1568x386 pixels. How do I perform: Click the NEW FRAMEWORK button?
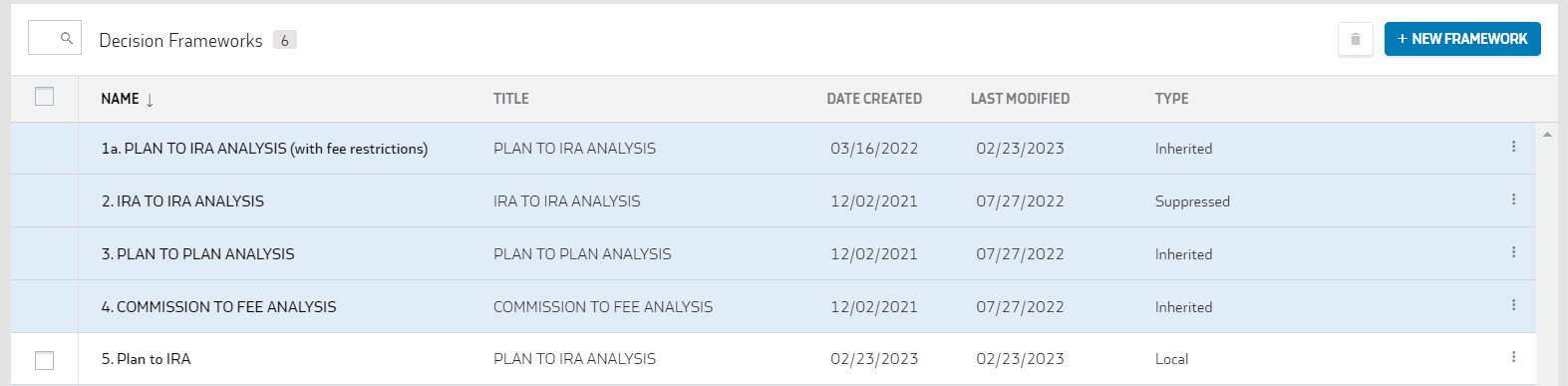click(1462, 39)
